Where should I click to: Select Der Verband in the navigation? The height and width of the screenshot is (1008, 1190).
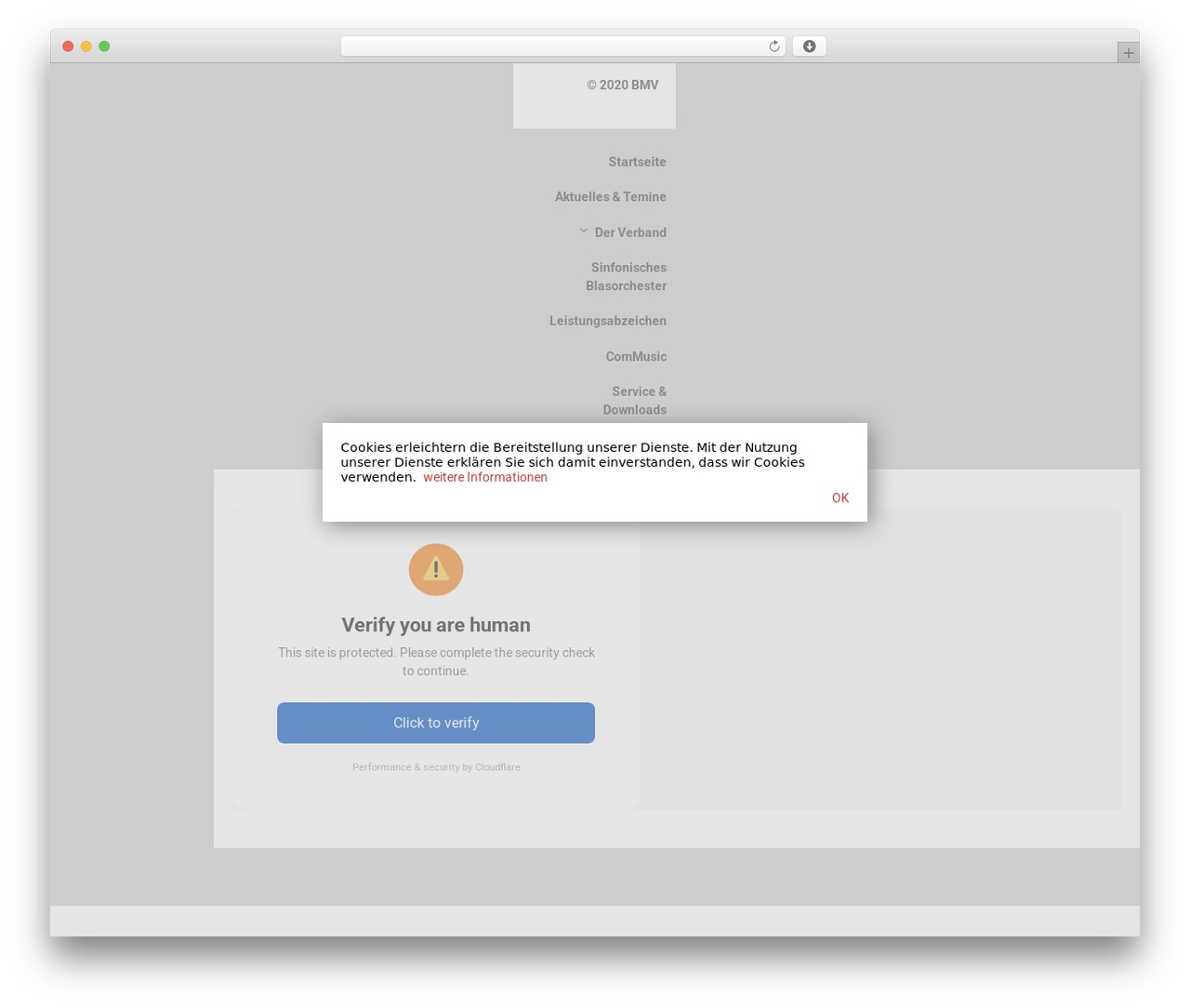[630, 232]
